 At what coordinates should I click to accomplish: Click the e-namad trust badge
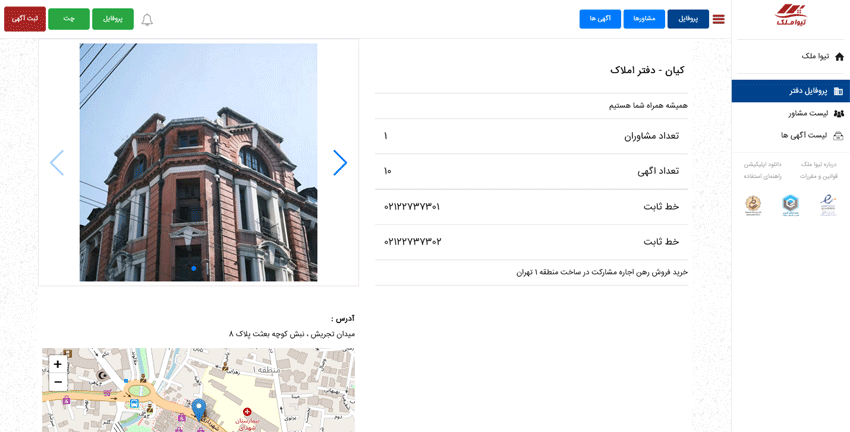click(x=827, y=205)
